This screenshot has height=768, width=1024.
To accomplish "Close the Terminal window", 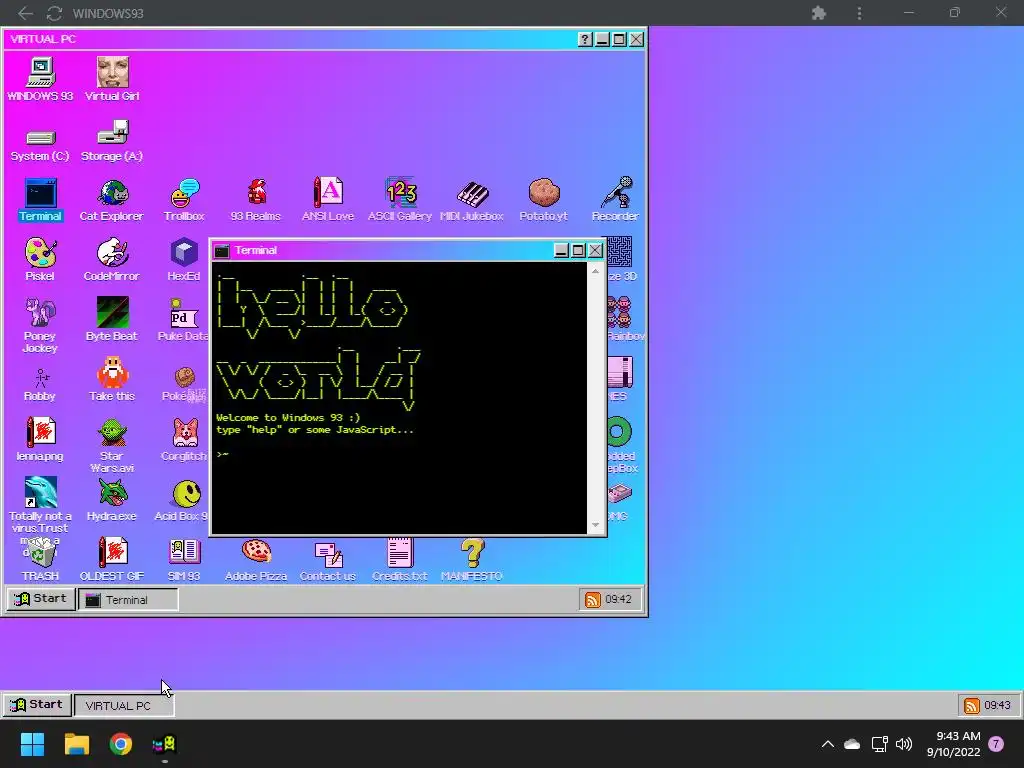I will 595,250.
